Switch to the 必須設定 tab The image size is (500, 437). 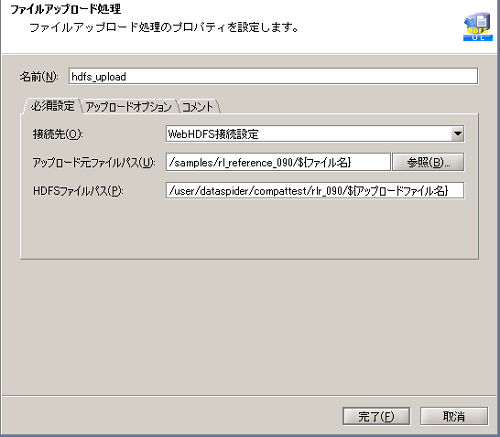pyautogui.click(x=52, y=106)
